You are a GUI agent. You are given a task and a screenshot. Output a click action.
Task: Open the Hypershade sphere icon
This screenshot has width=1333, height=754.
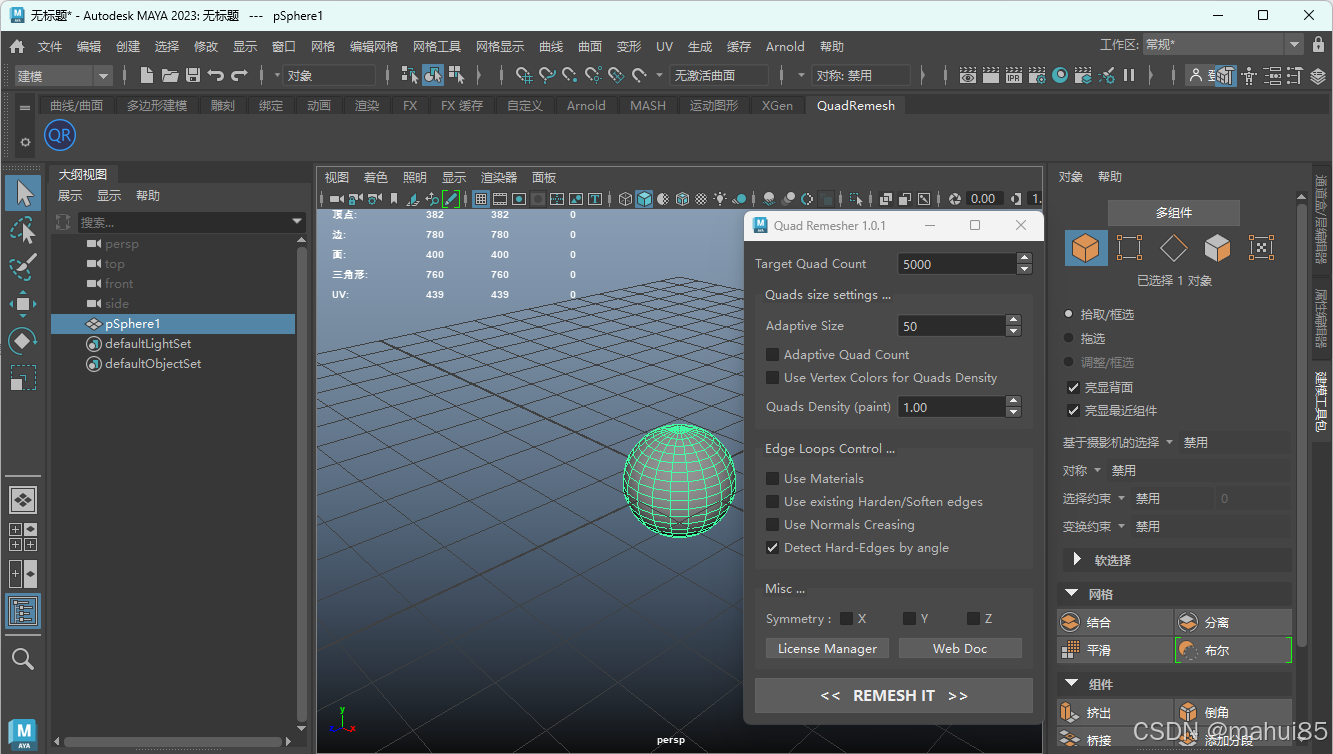point(1060,75)
